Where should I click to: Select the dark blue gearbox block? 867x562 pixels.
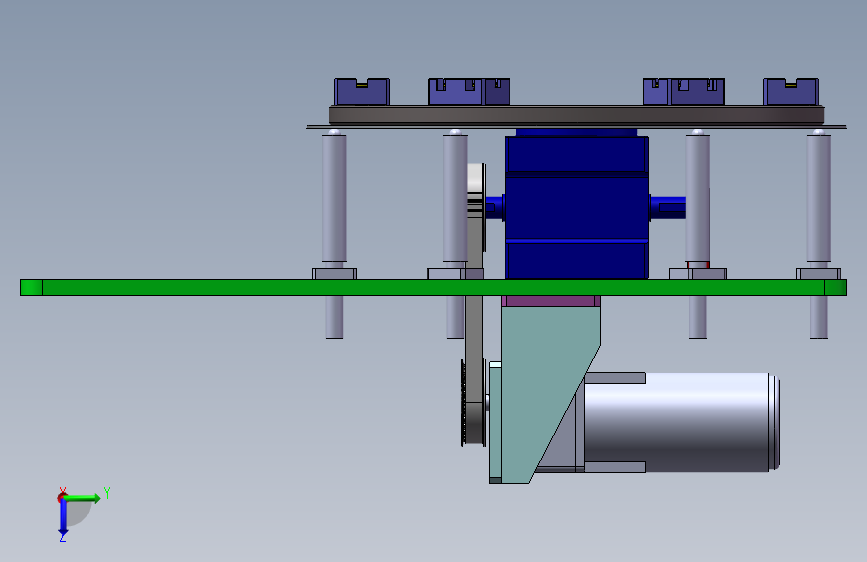576,207
